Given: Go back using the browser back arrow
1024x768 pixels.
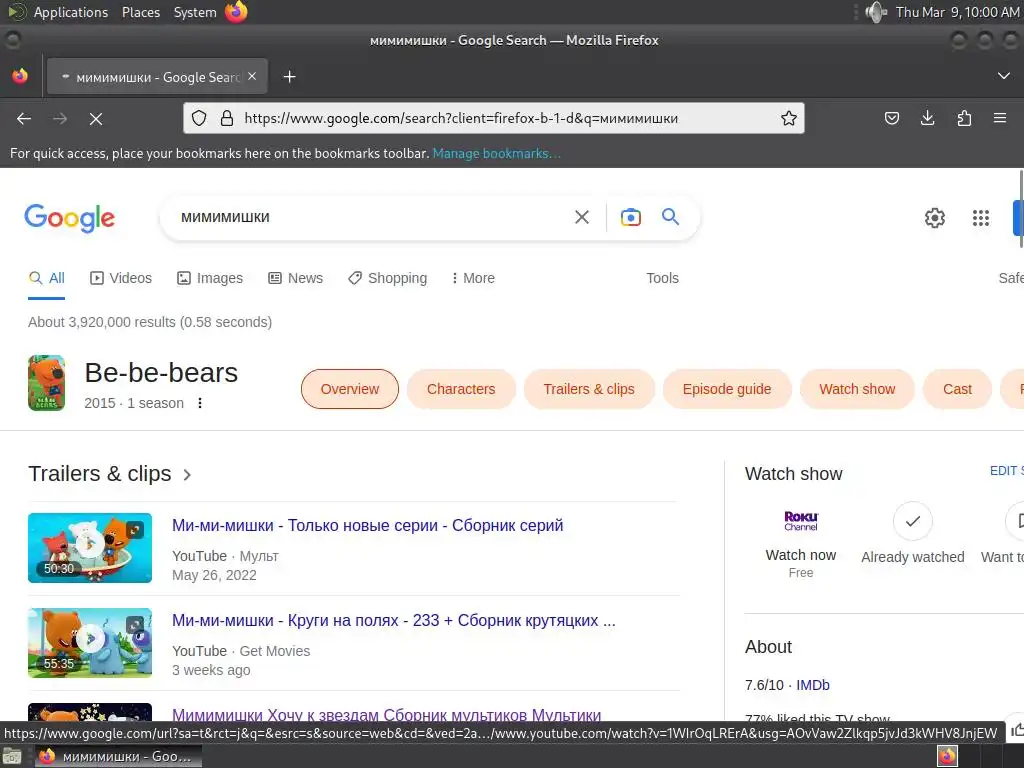Looking at the screenshot, I should coord(24,118).
